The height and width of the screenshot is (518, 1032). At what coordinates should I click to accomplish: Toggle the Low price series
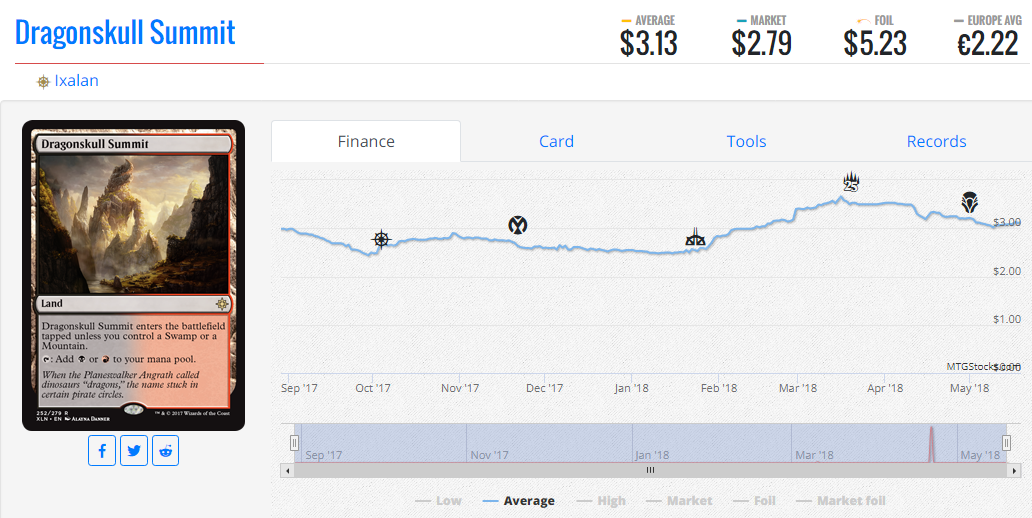[x=438, y=501]
